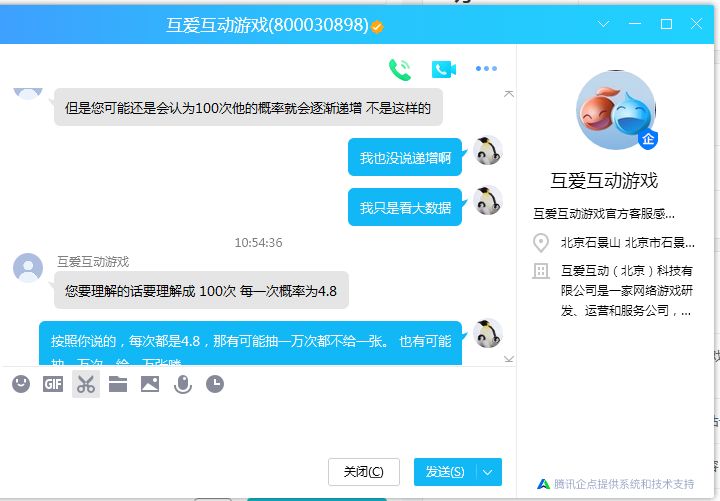Image resolution: width=720 pixels, height=501 pixels.
Task: Click the 关闭(C) button
Action: 364,472
